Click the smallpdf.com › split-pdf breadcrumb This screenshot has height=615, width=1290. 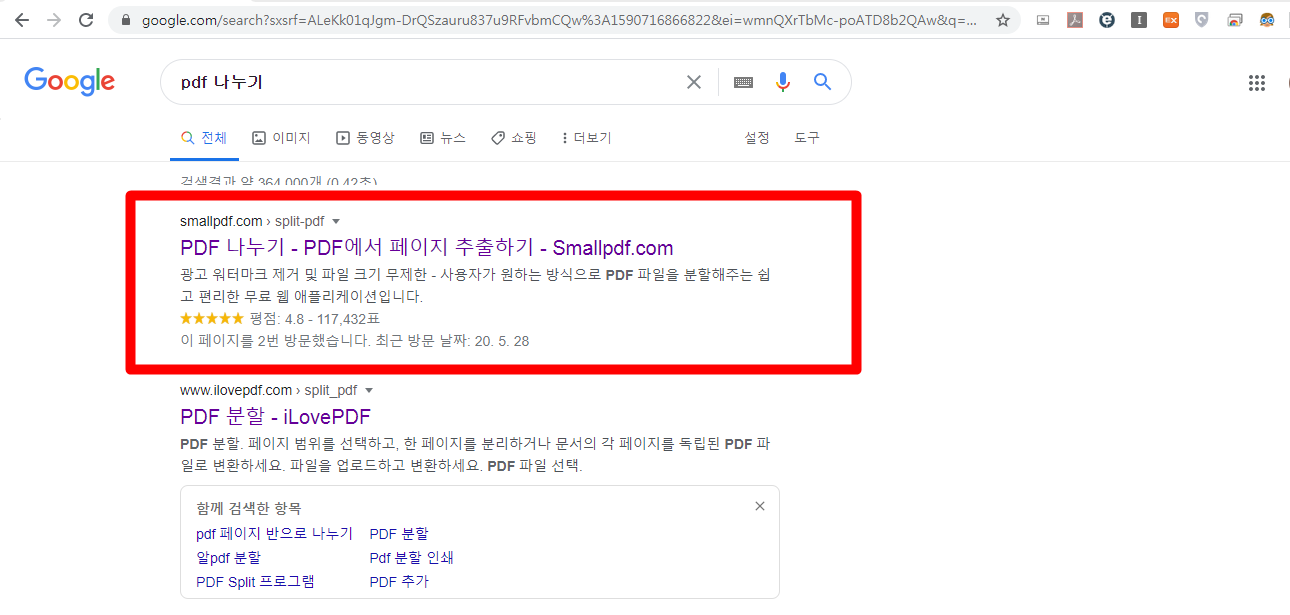click(252, 221)
